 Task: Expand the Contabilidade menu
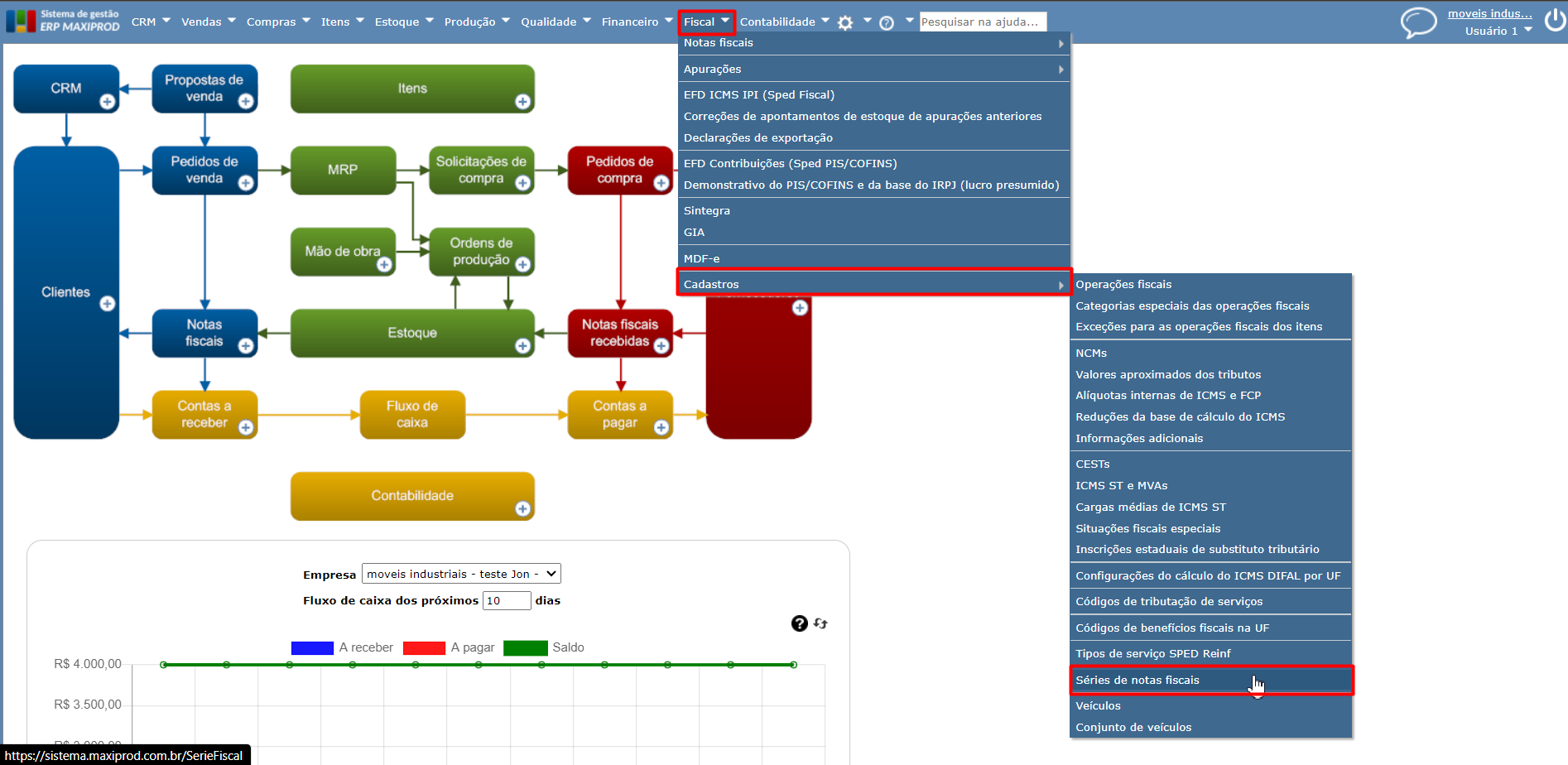784,22
